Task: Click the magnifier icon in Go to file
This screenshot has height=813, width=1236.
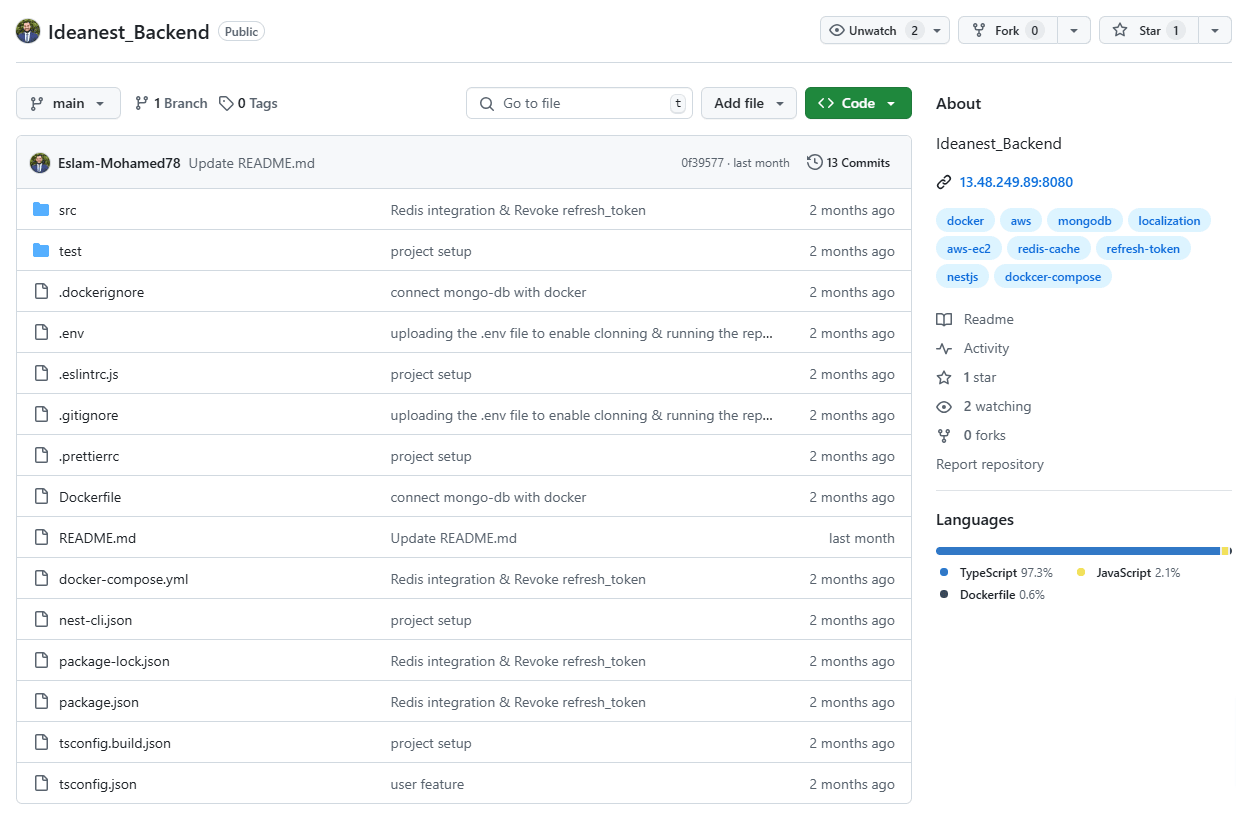Action: click(x=487, y=103)
